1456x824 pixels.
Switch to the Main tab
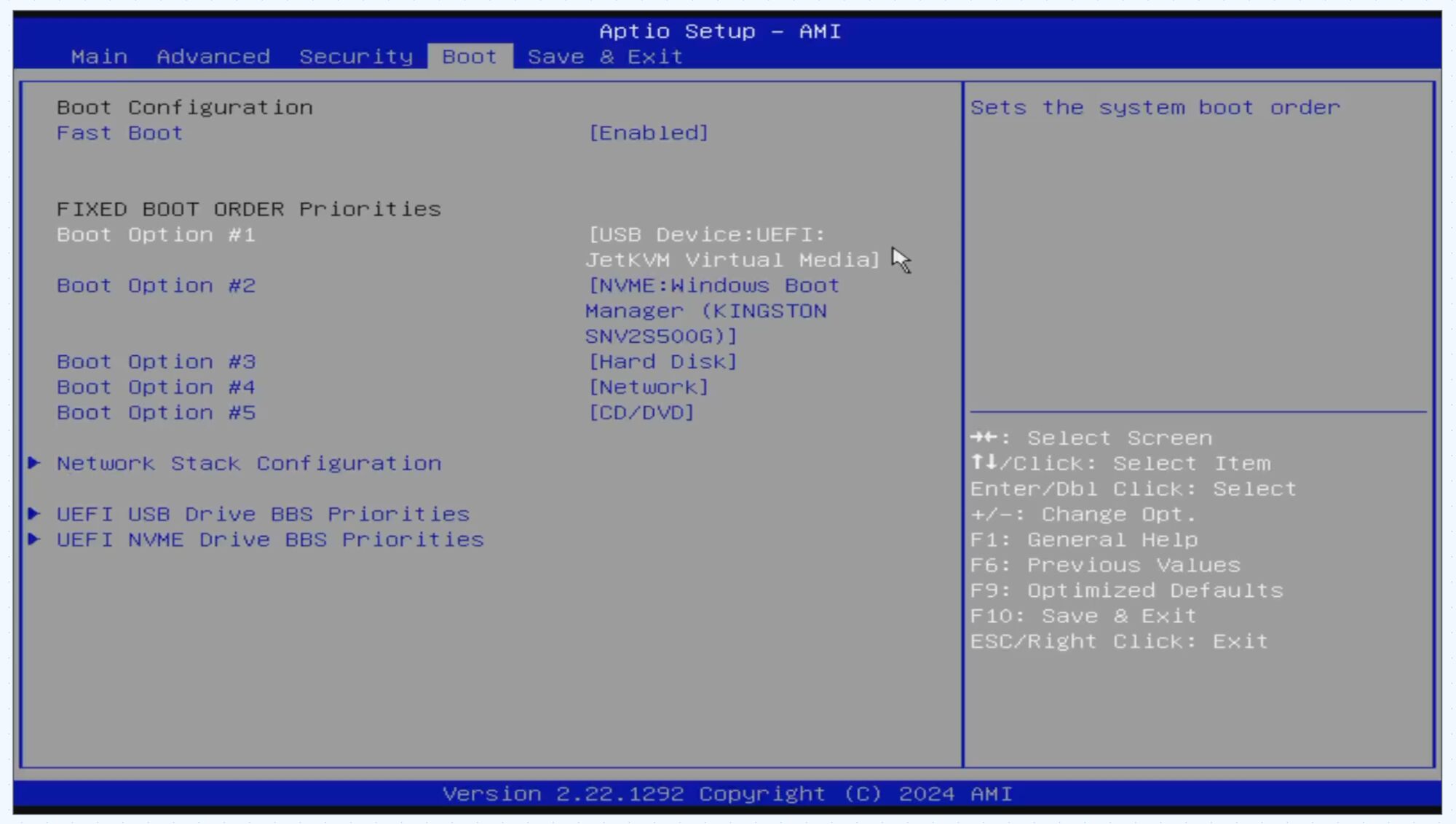pos(99,57)
